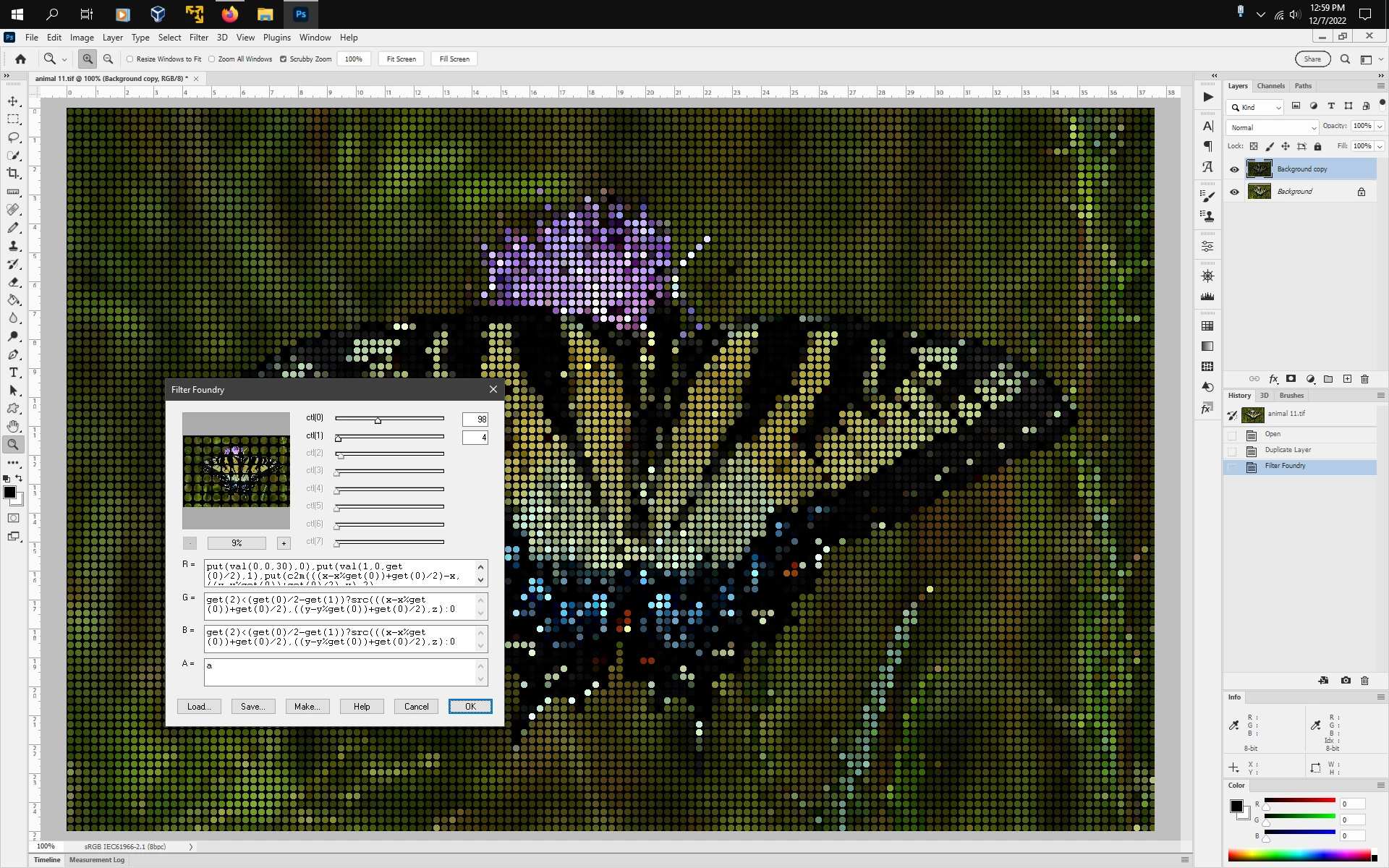Switch to the Channels tab
Viewport: 1389px width, 868px height.
[1270, 86]
